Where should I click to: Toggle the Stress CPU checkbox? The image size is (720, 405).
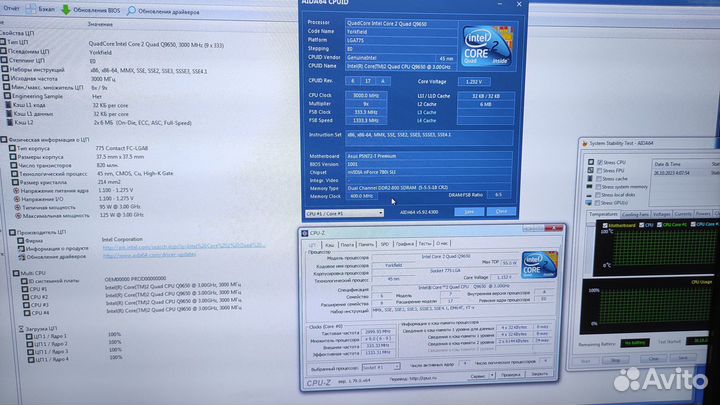(x=600, y=162)
